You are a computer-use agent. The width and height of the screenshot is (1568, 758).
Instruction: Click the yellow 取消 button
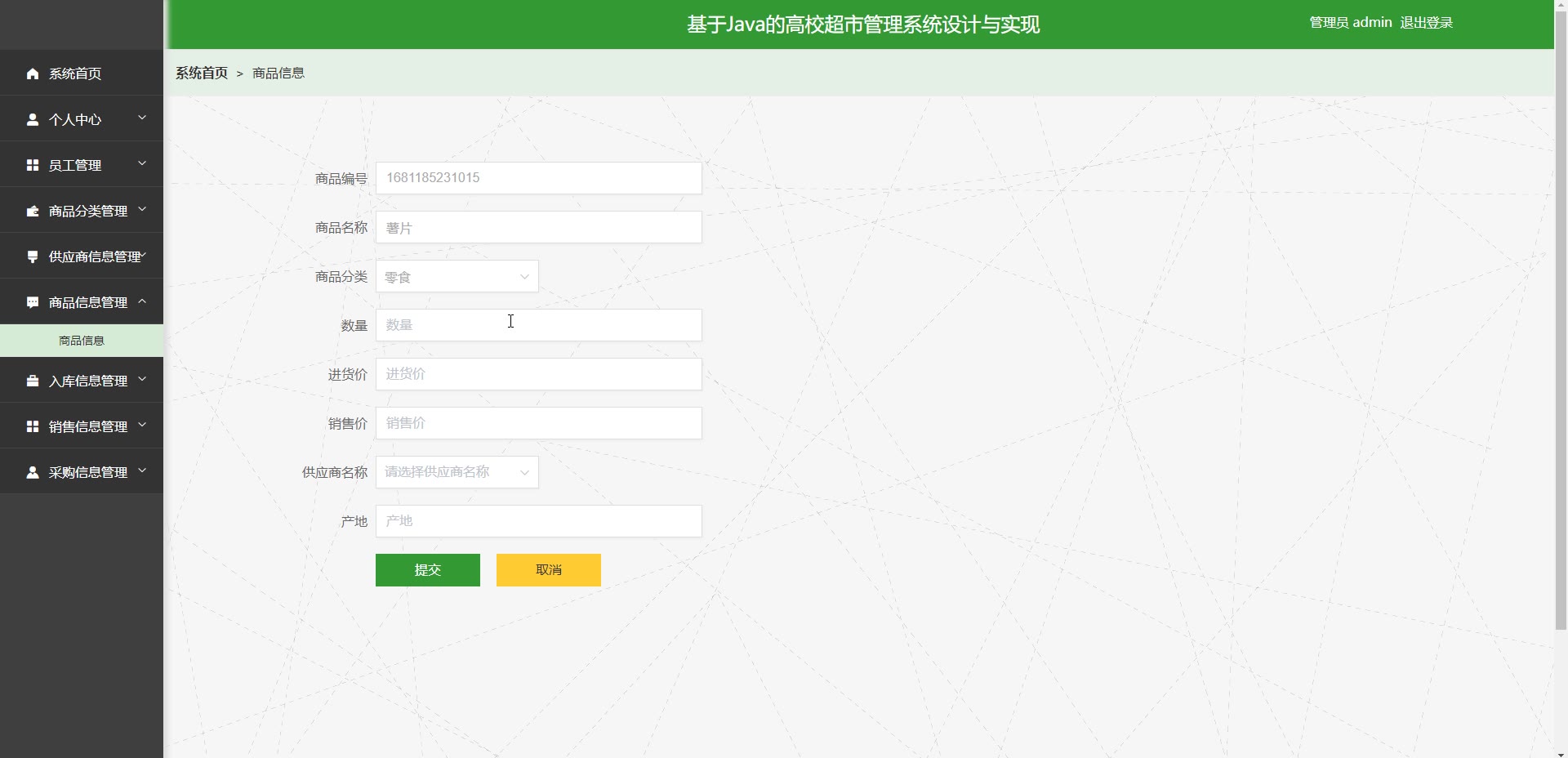point(549,570)
